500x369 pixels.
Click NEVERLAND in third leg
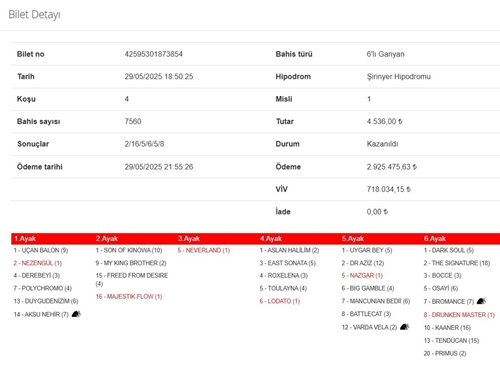pyautogui.click(x=204, y=250)
